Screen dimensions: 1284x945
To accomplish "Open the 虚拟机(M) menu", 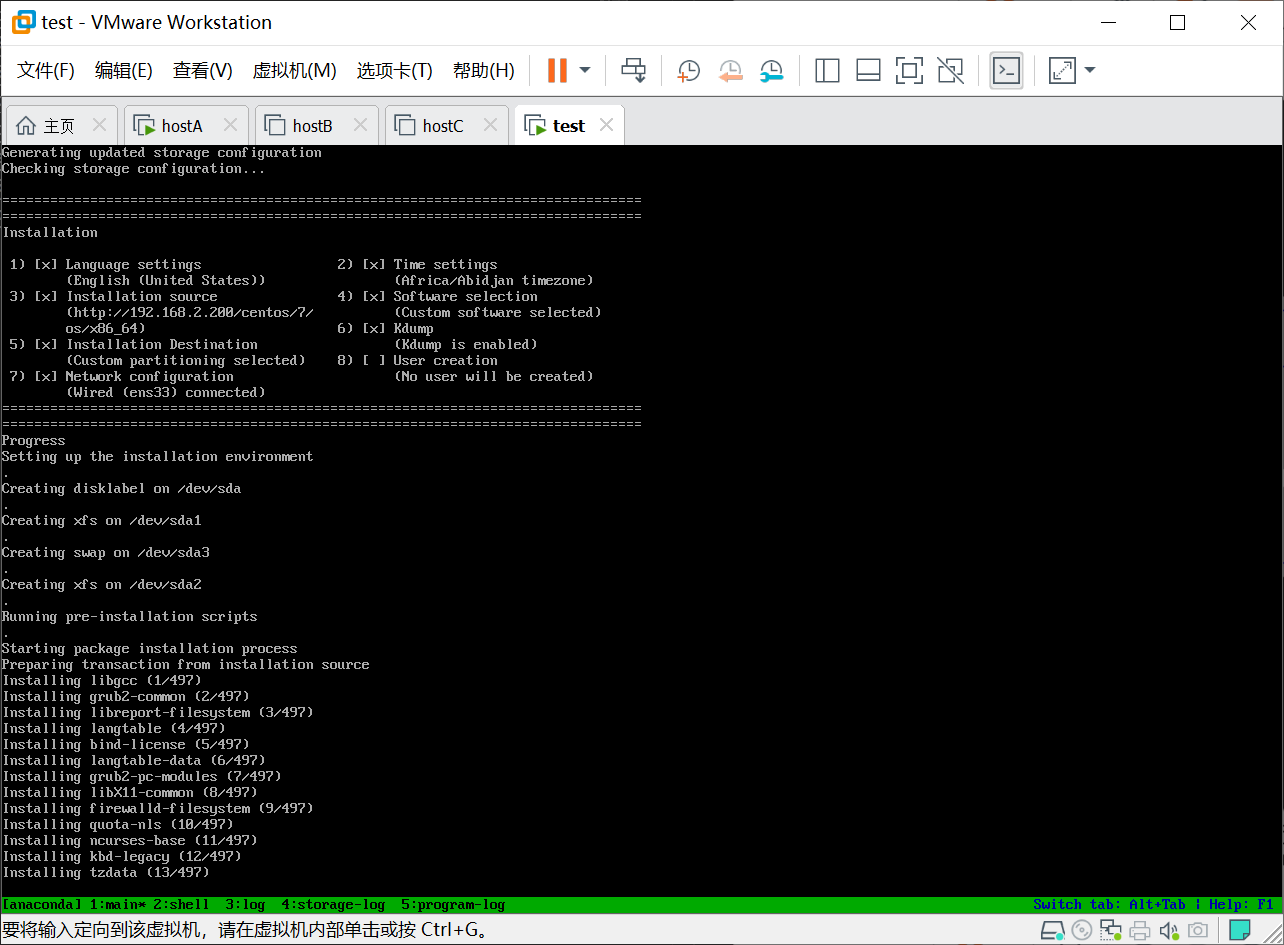I will coord(294,70).
